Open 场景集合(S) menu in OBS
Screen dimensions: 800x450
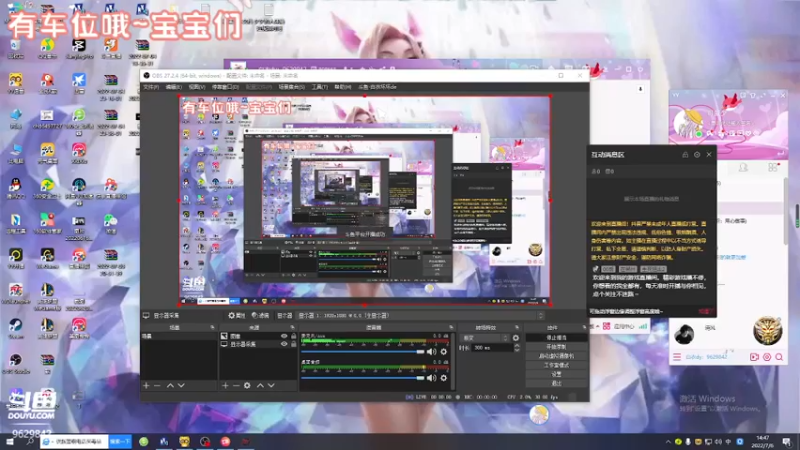coord(291,87)
